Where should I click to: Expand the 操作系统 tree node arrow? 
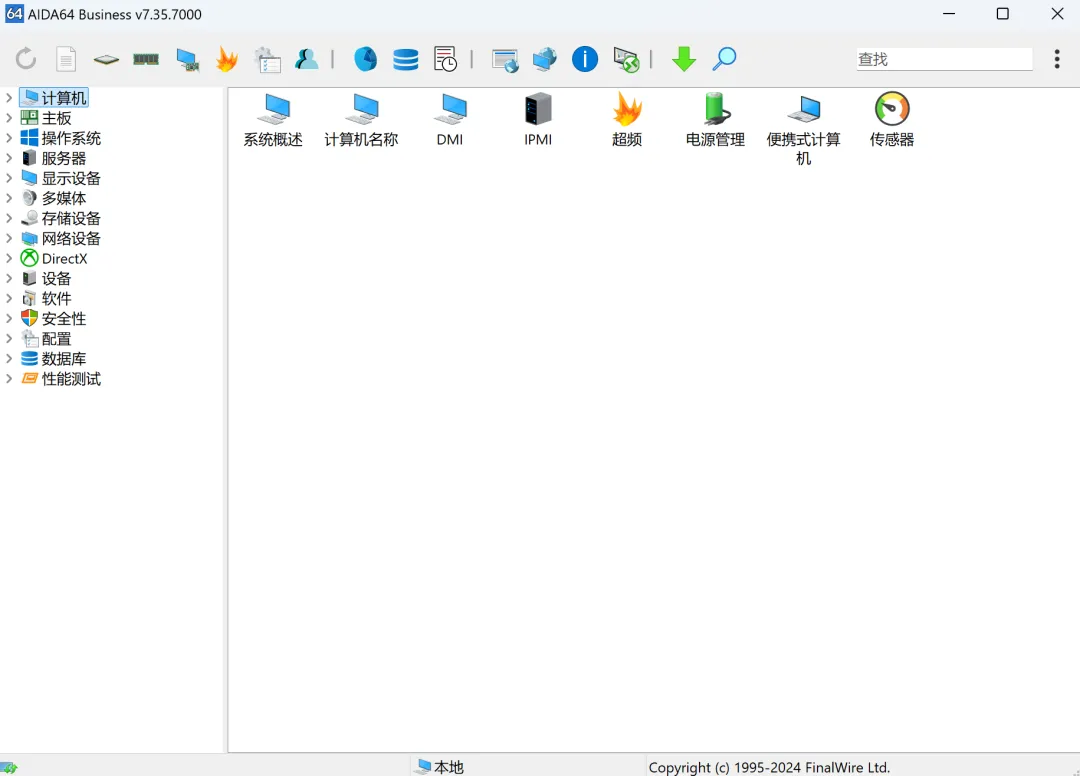[9, 138]
